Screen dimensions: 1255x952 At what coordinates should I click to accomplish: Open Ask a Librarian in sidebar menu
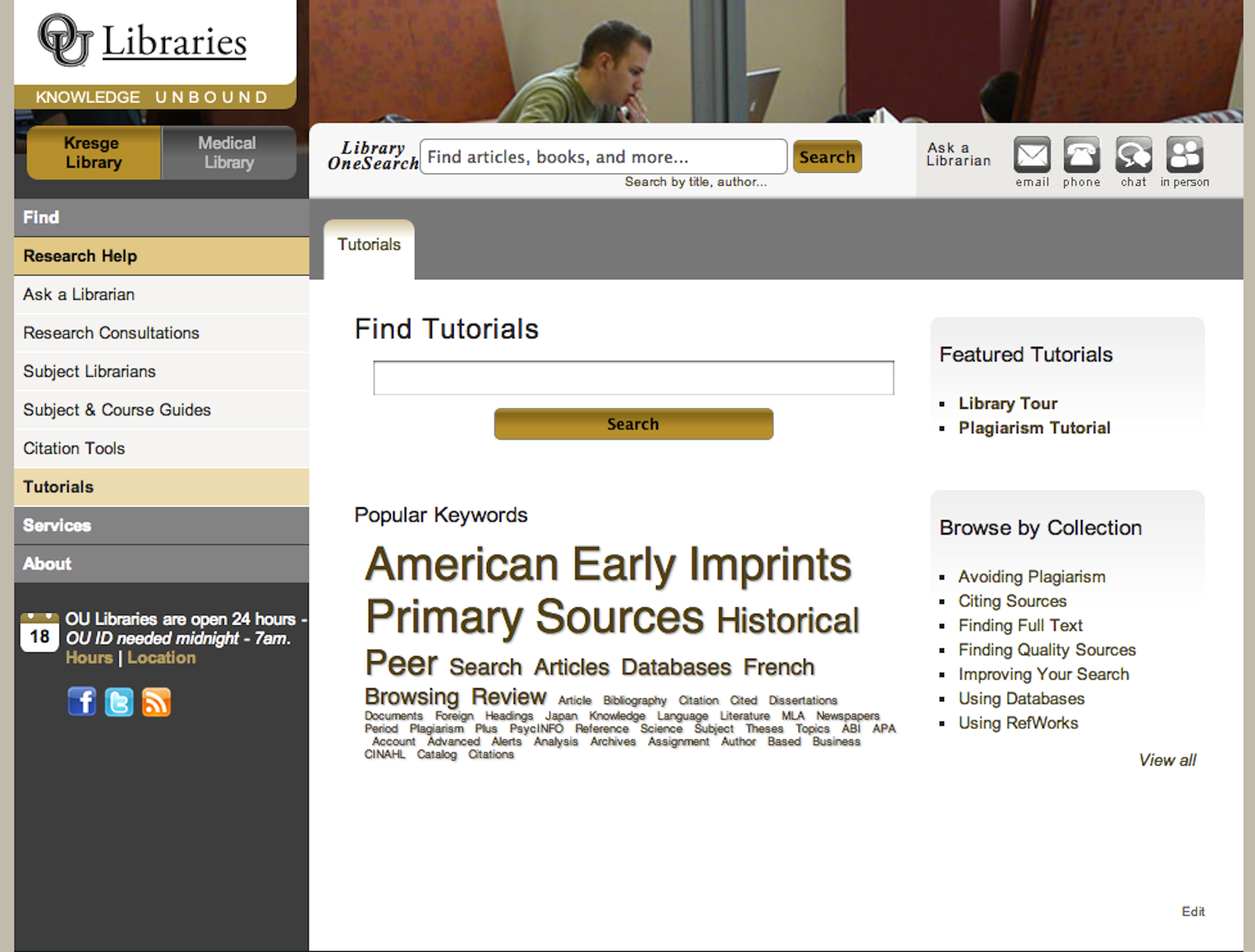pos(162,294)
